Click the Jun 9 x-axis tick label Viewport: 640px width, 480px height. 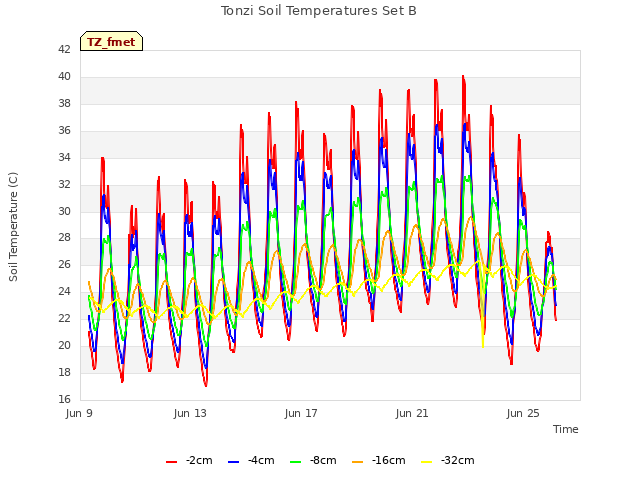point(79,413)
